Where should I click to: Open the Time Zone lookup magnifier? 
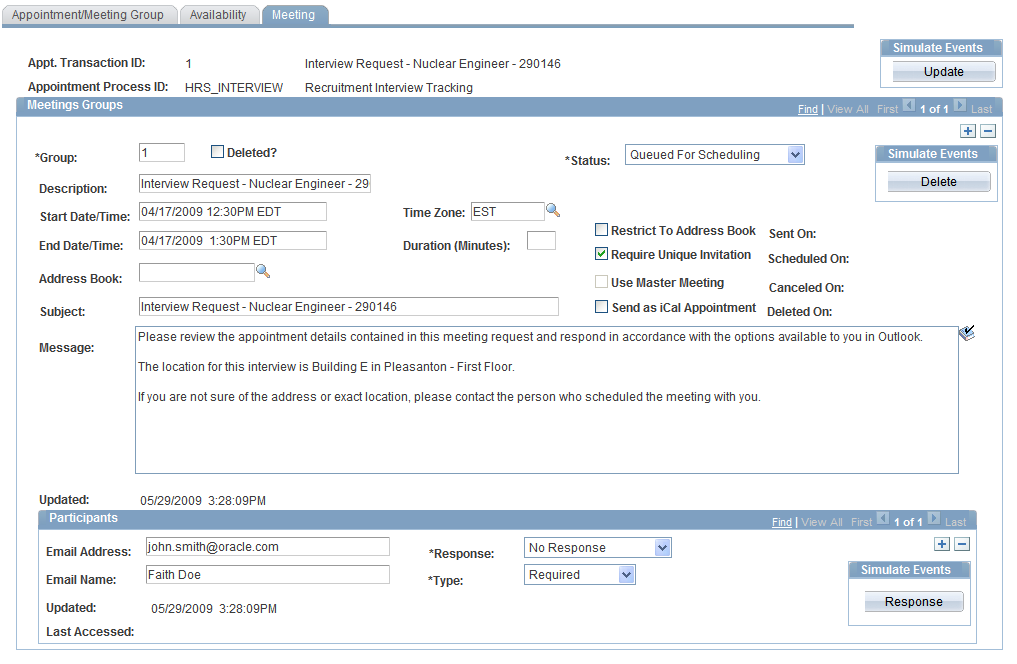553,210
